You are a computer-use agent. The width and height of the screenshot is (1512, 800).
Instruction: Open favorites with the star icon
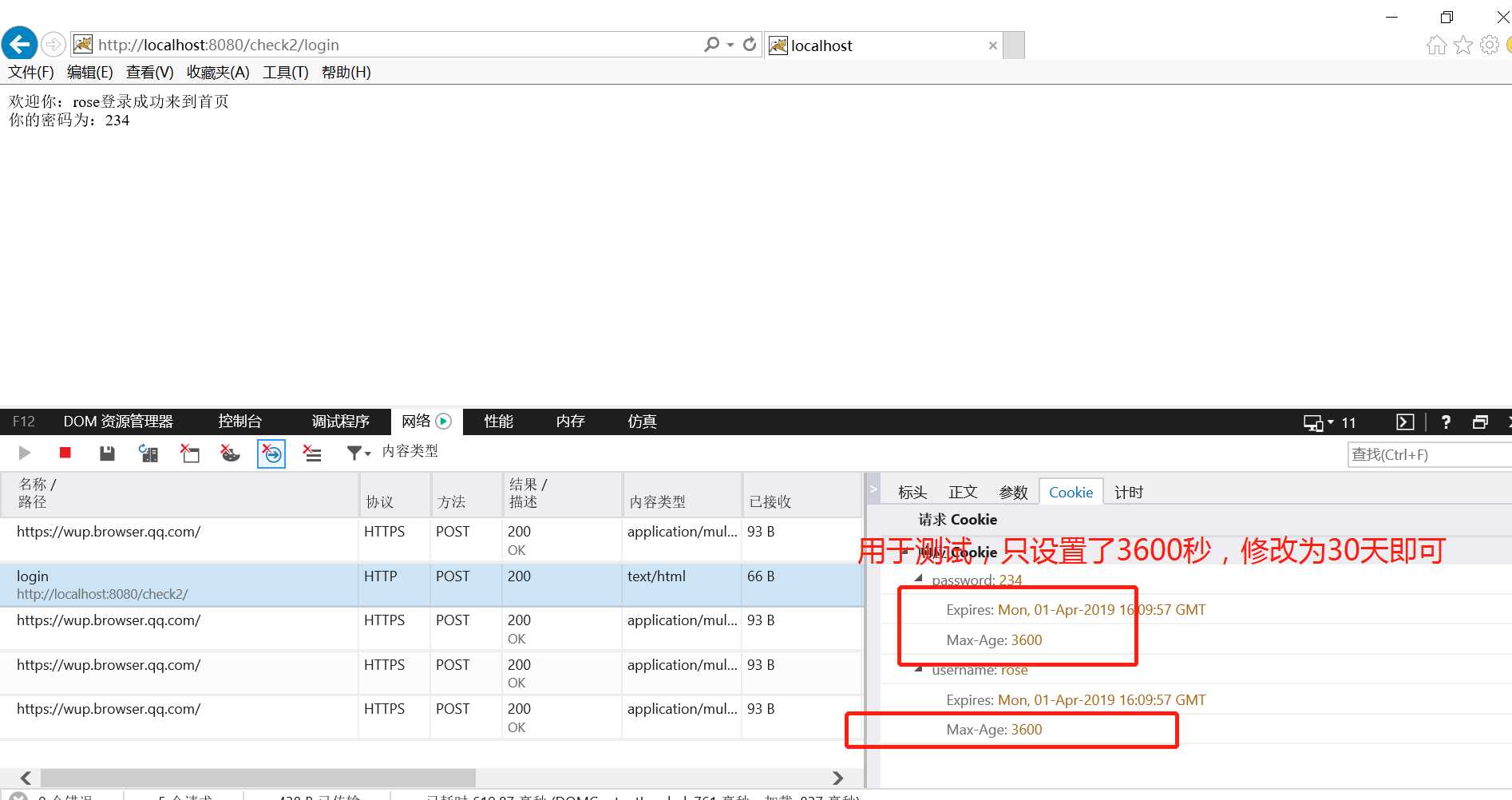(1463, 46)
